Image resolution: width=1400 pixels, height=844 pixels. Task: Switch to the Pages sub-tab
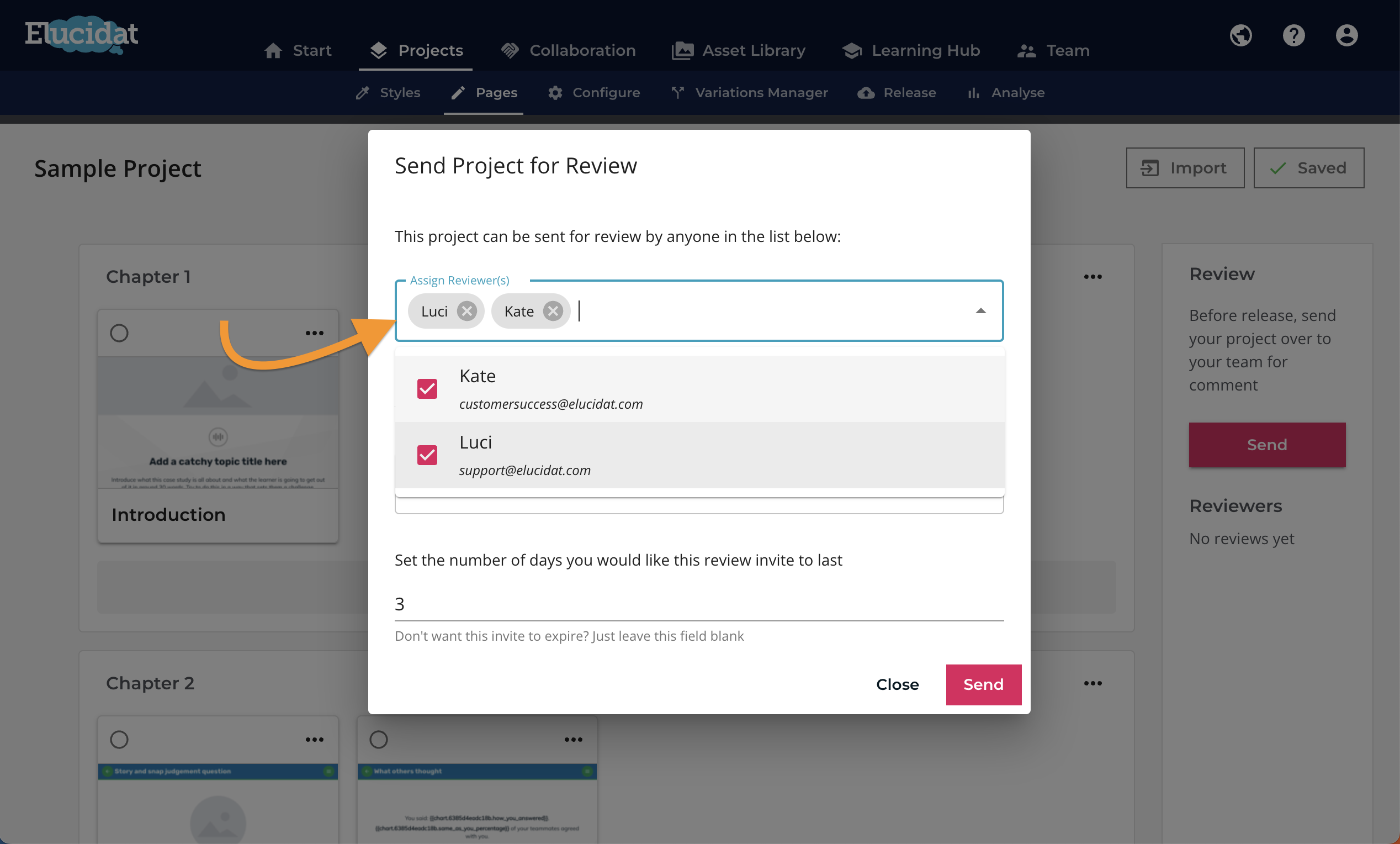484,93
